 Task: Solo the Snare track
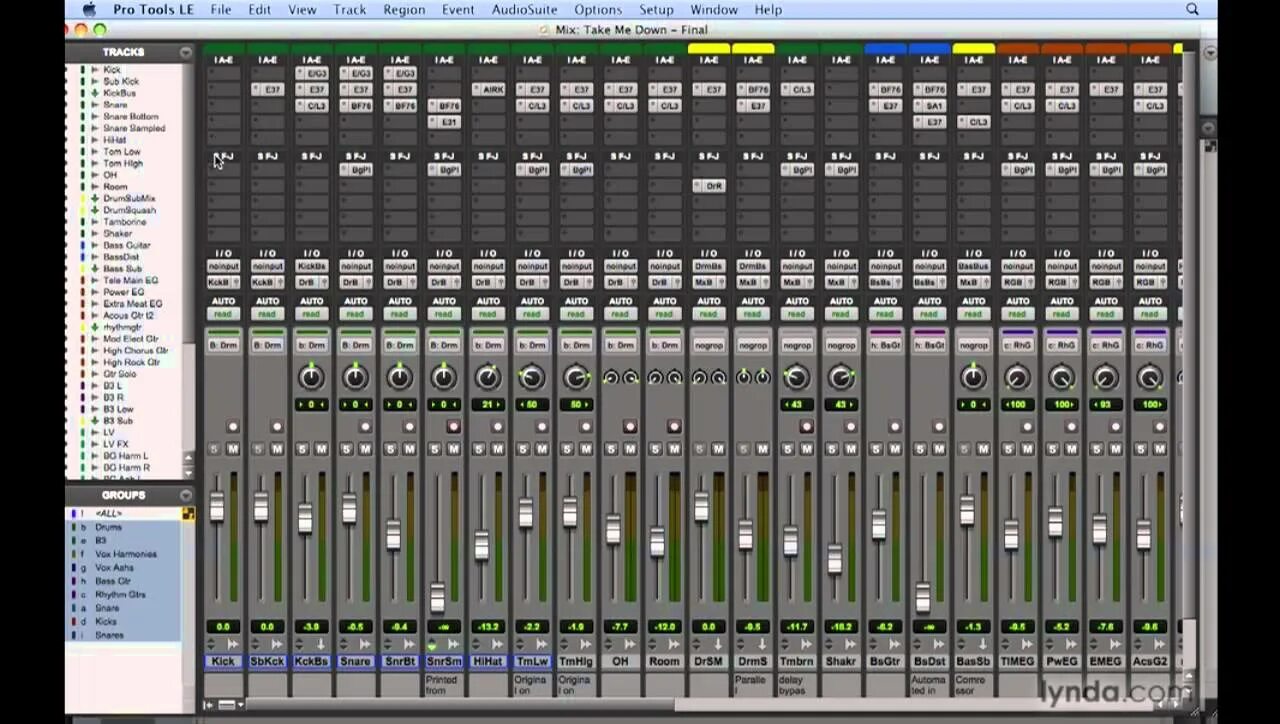click(346, 449)
